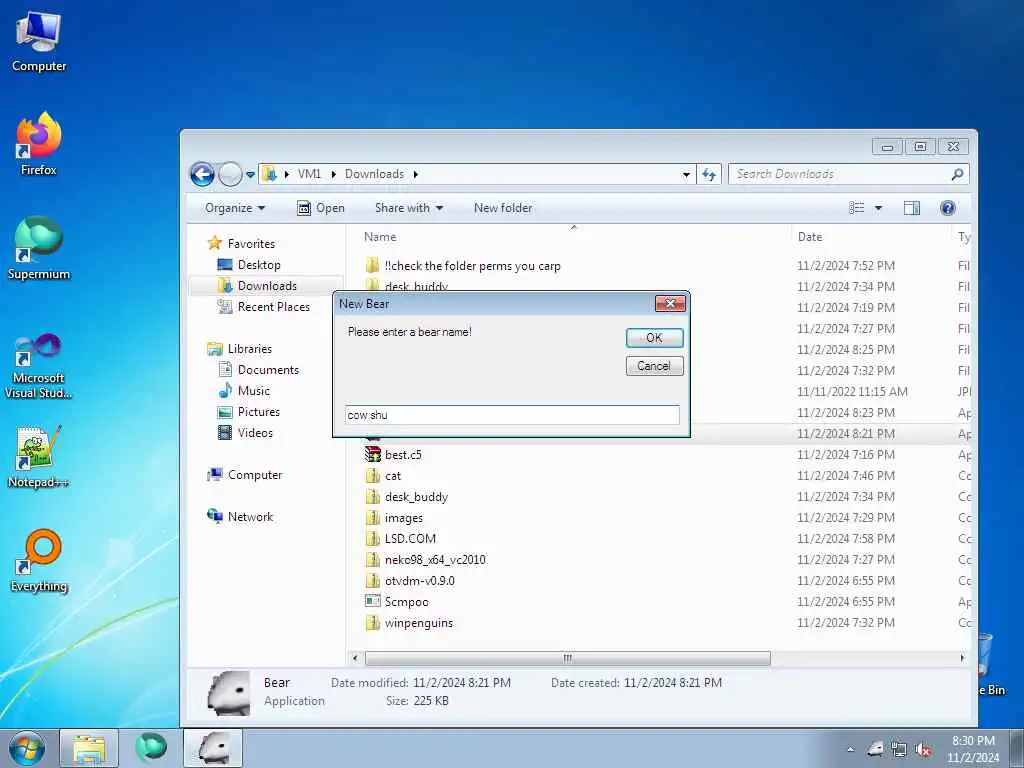Click the Bear app taskbar button
Viewport: 1024px width, 768px height.
(x=213, y=748)
